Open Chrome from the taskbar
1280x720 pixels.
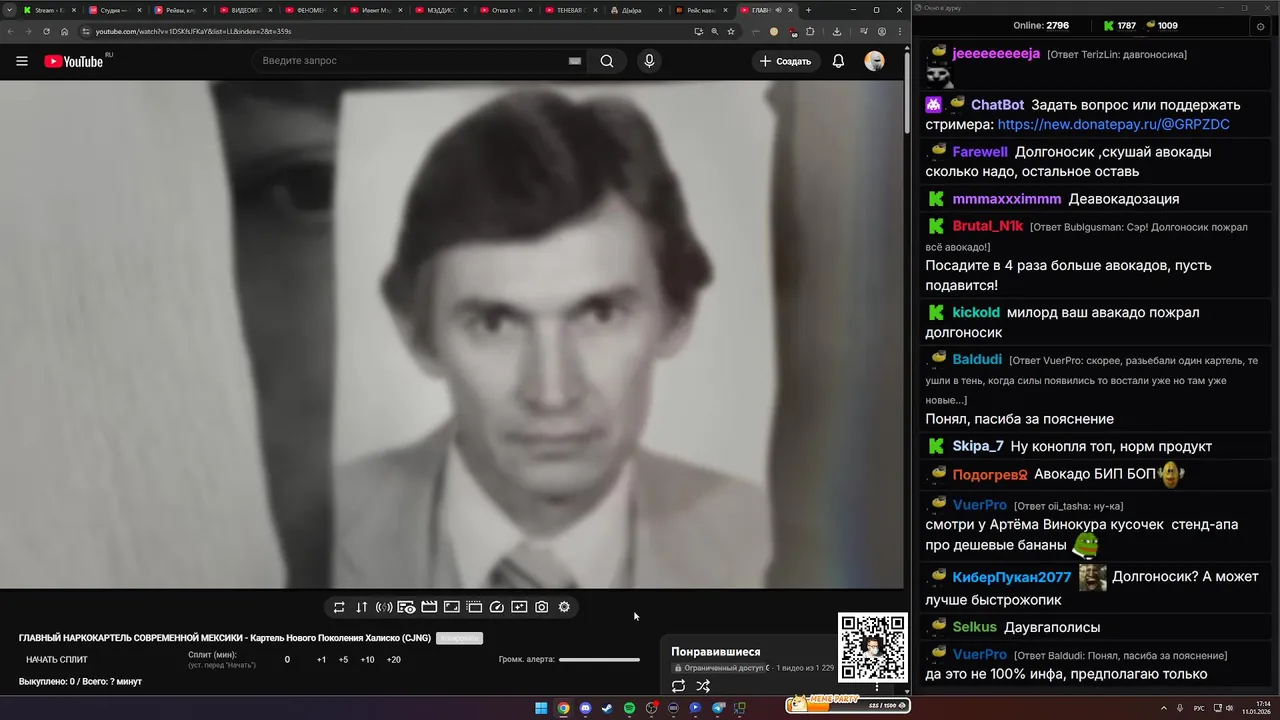(x=563, y=708)
